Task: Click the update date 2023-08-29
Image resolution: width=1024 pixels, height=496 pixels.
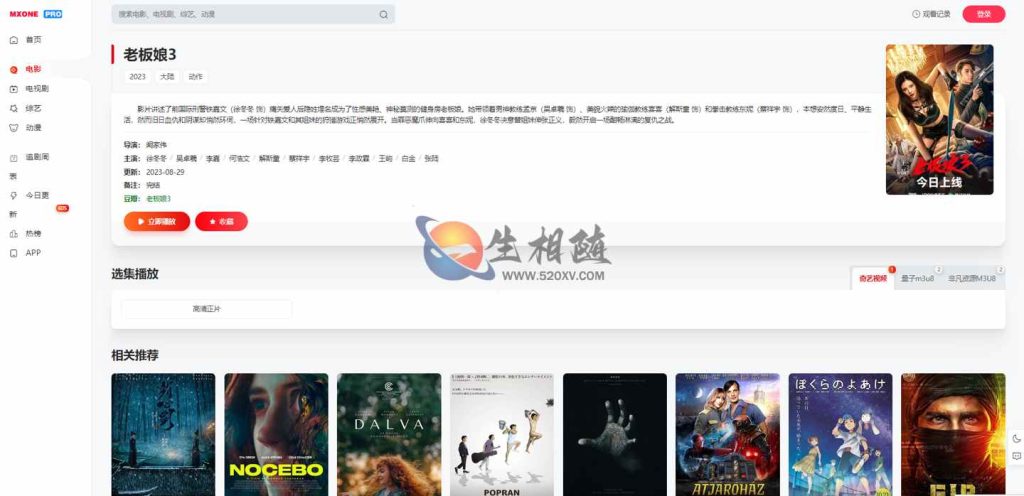Action: [x=165, y=172]
